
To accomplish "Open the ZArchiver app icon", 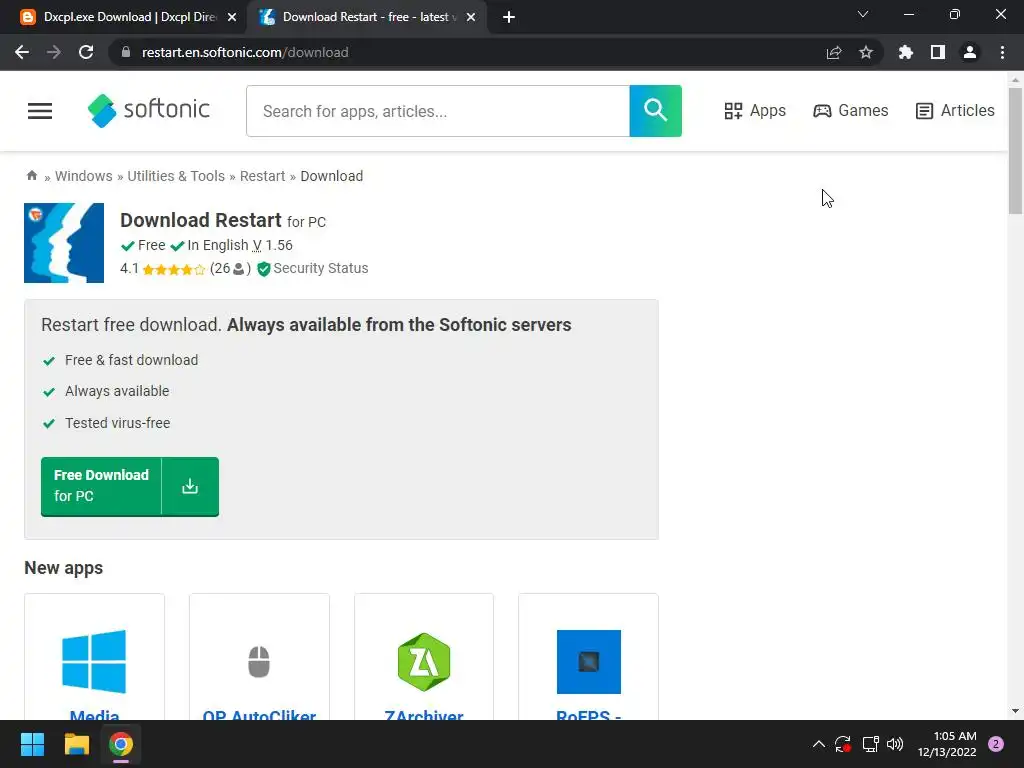I will 424,662.
